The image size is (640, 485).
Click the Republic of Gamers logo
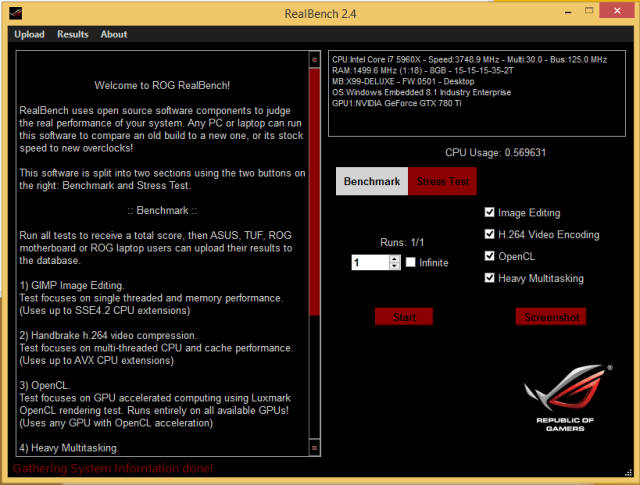tap(565, 391)
